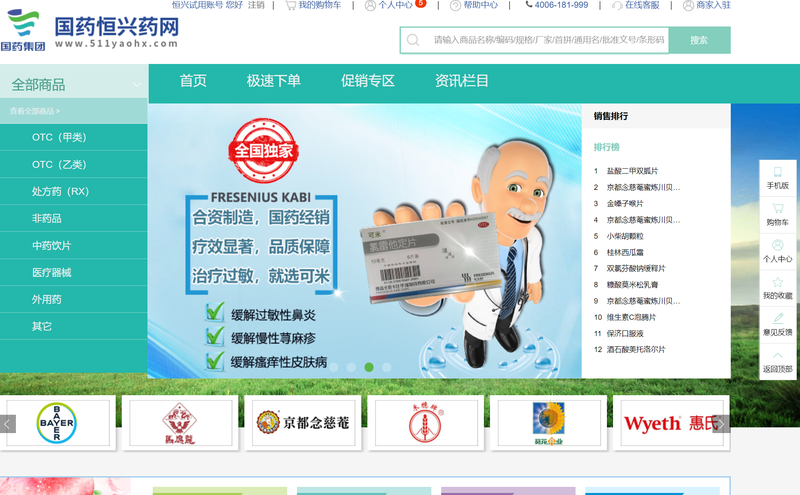Select the 京都念慈菴 brand logo
This screenshot has height=495, width=800.
point(303,423)
